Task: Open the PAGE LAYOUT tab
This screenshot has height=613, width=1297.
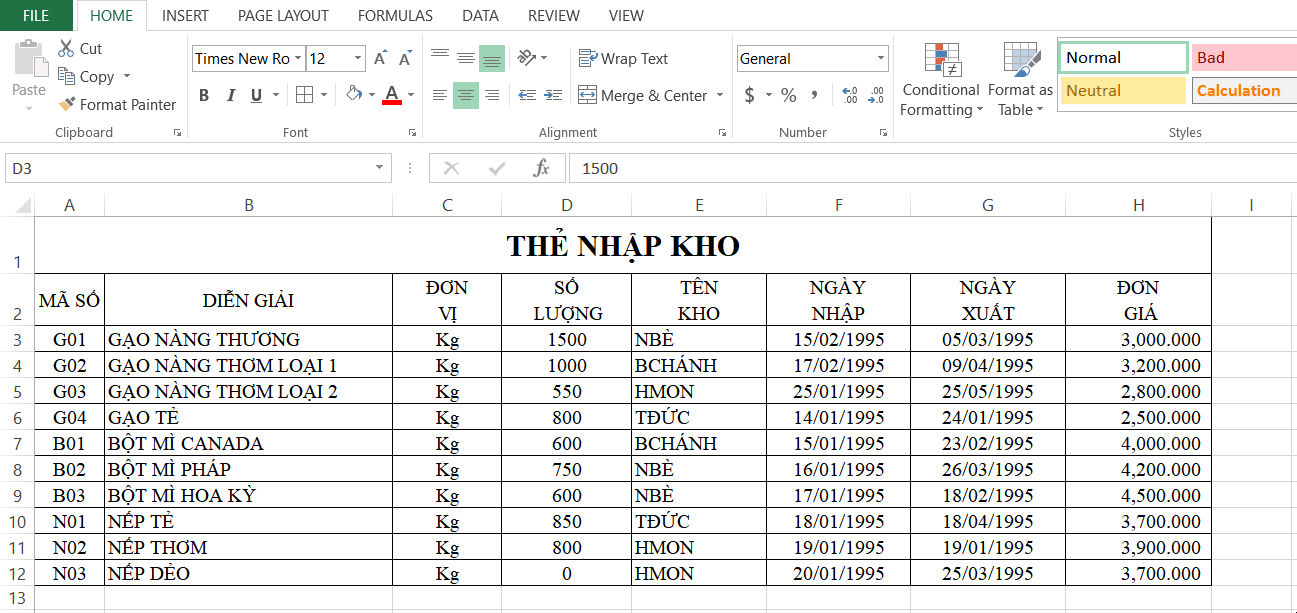Action: tap(283, 15)
